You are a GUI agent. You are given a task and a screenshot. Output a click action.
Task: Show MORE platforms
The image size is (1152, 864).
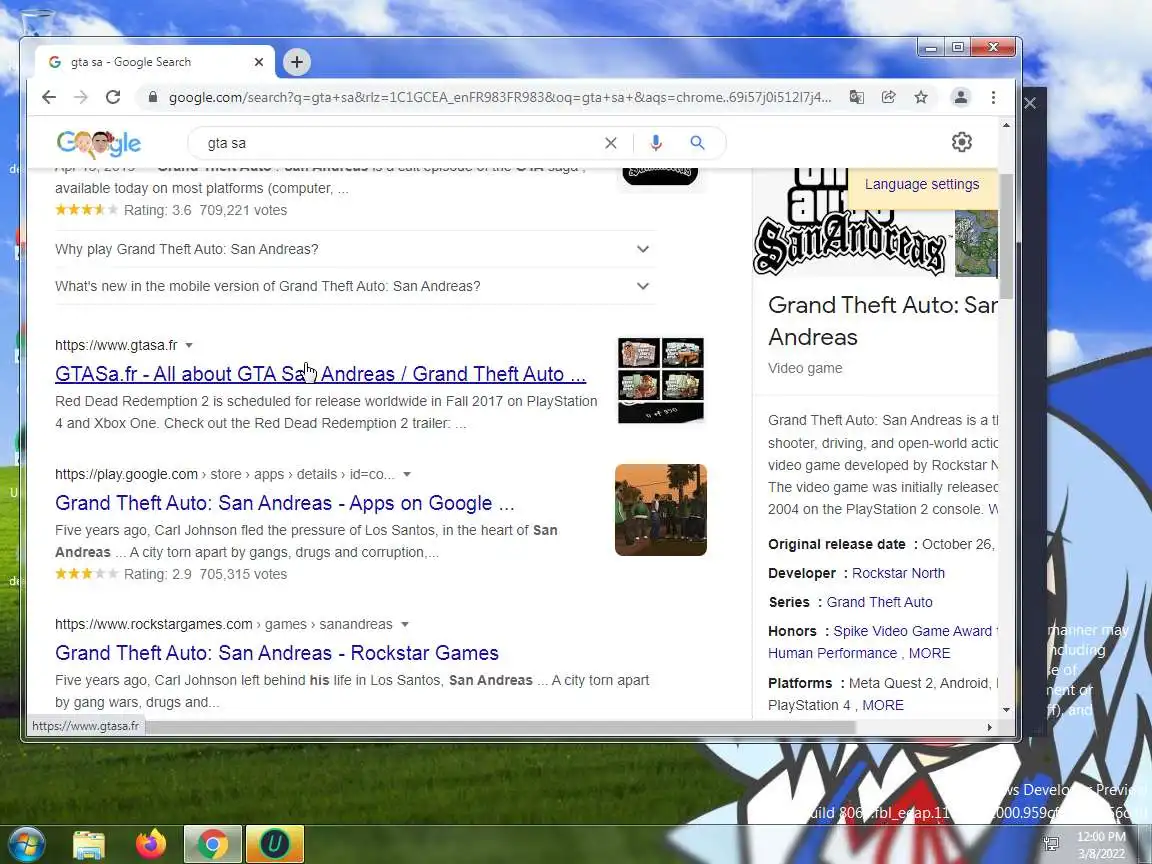882,705
